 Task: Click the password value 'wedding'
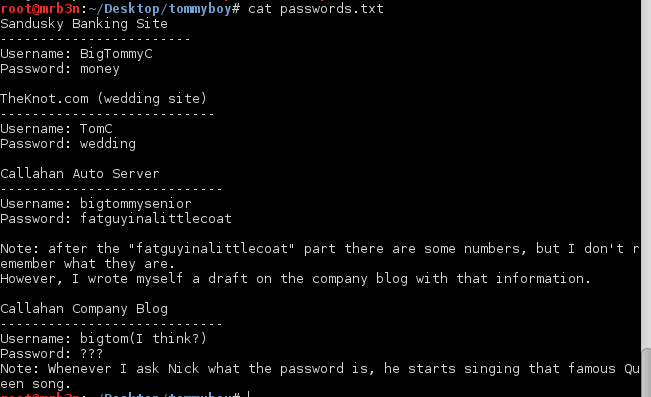pos(108,144)
